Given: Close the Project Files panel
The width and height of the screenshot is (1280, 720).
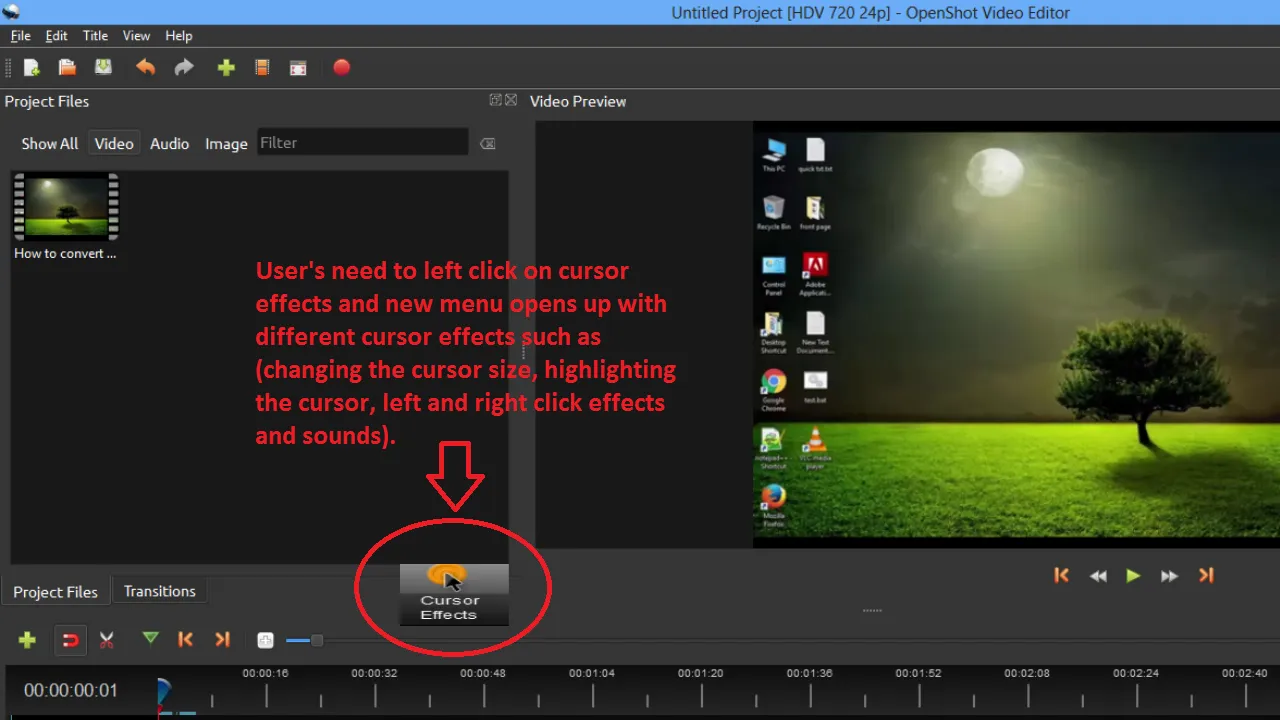Looking at the screenshot, I should pyautogui.click(x=511, y=100).
